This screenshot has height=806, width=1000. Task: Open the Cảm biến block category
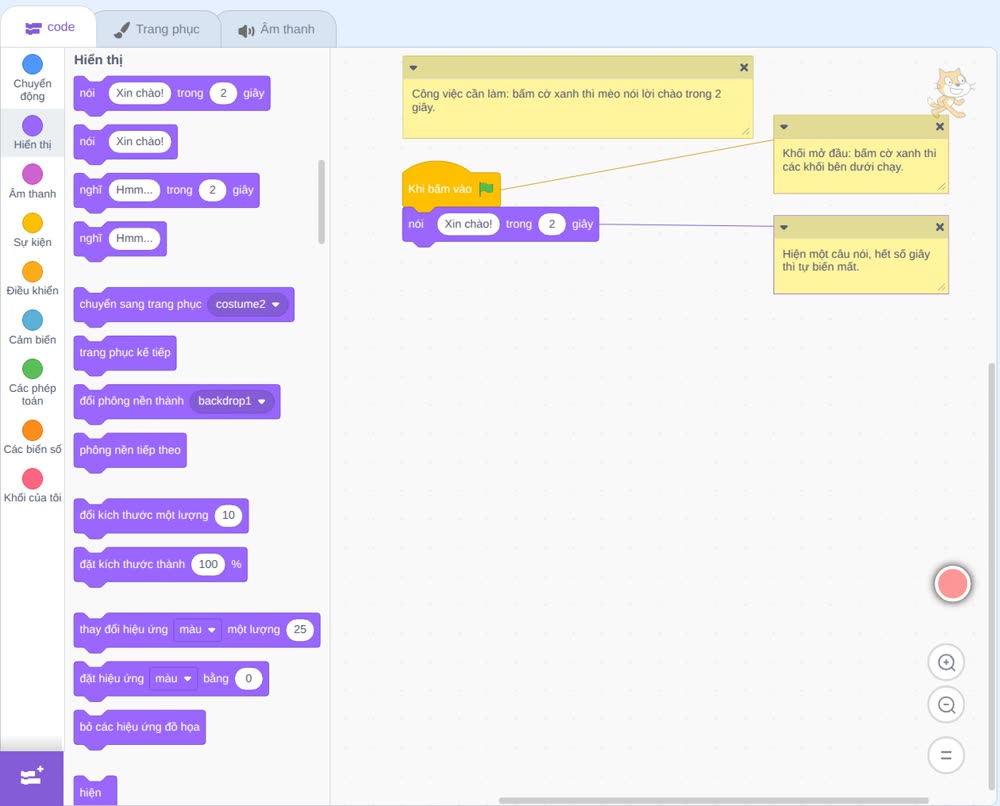pyautogui.click(x=32, y=328)
